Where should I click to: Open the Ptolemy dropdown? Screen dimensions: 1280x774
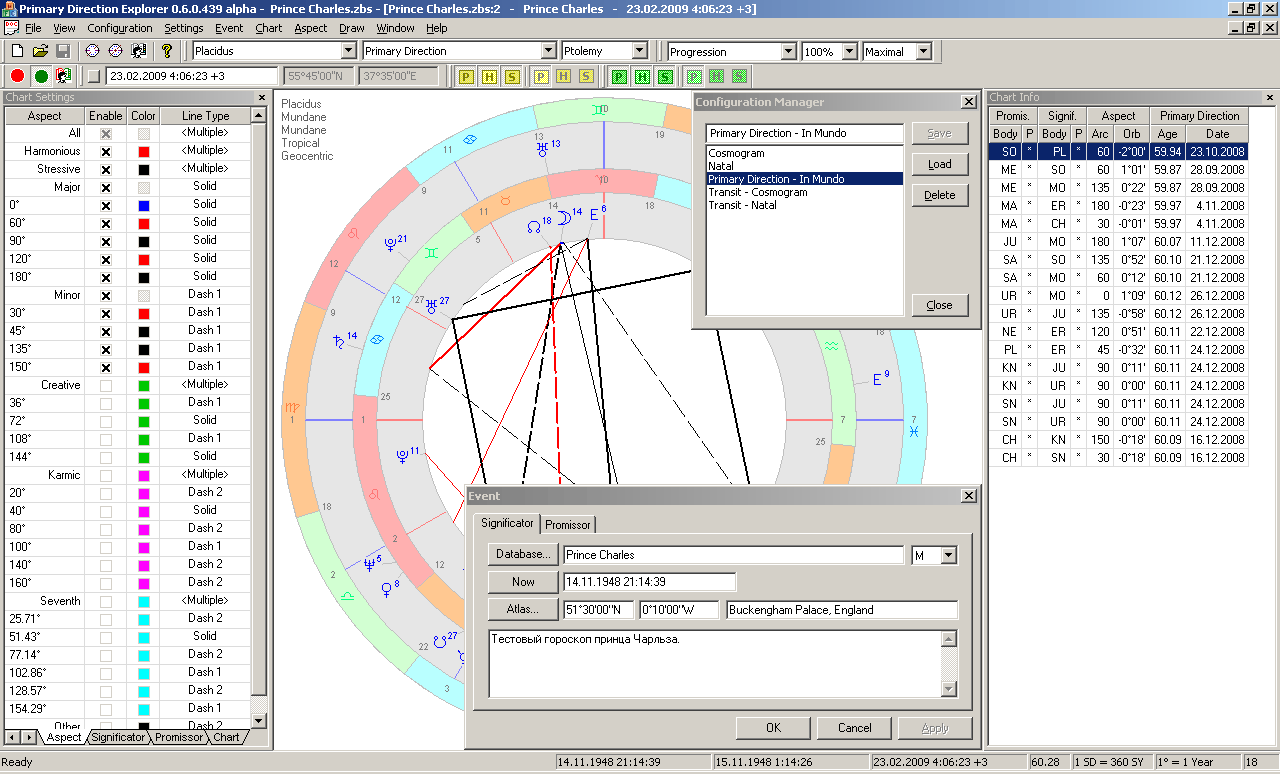[640, 51]
